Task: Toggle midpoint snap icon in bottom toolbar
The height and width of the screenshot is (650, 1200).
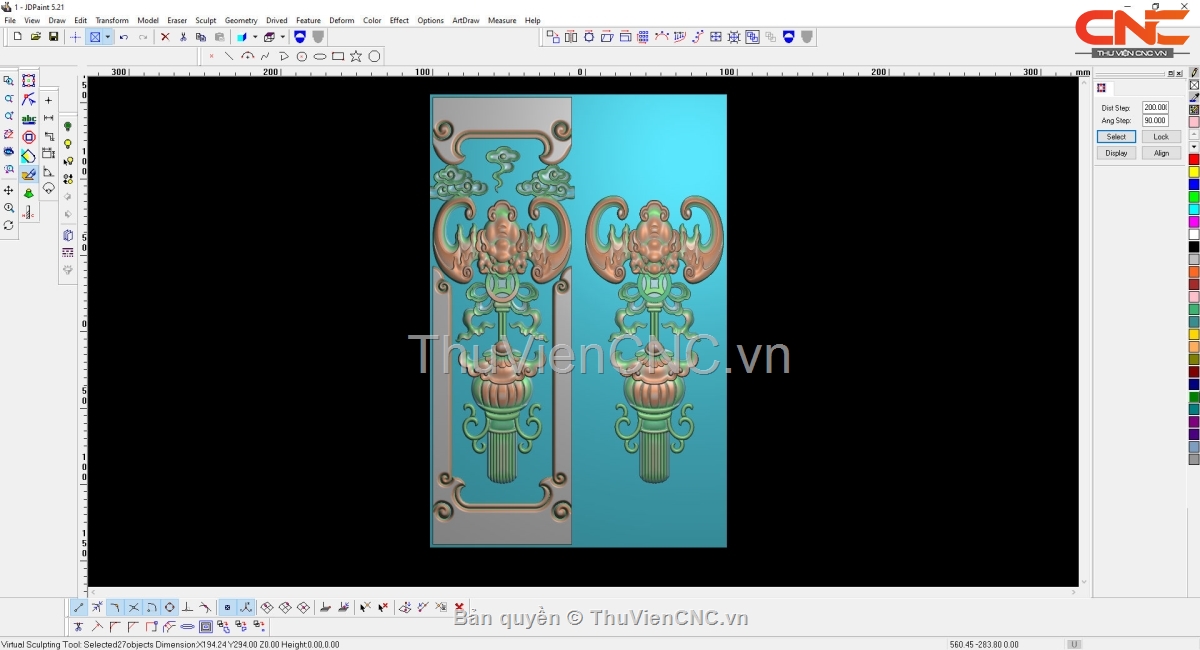Action: pyautogui.click(x=97, y=607)
